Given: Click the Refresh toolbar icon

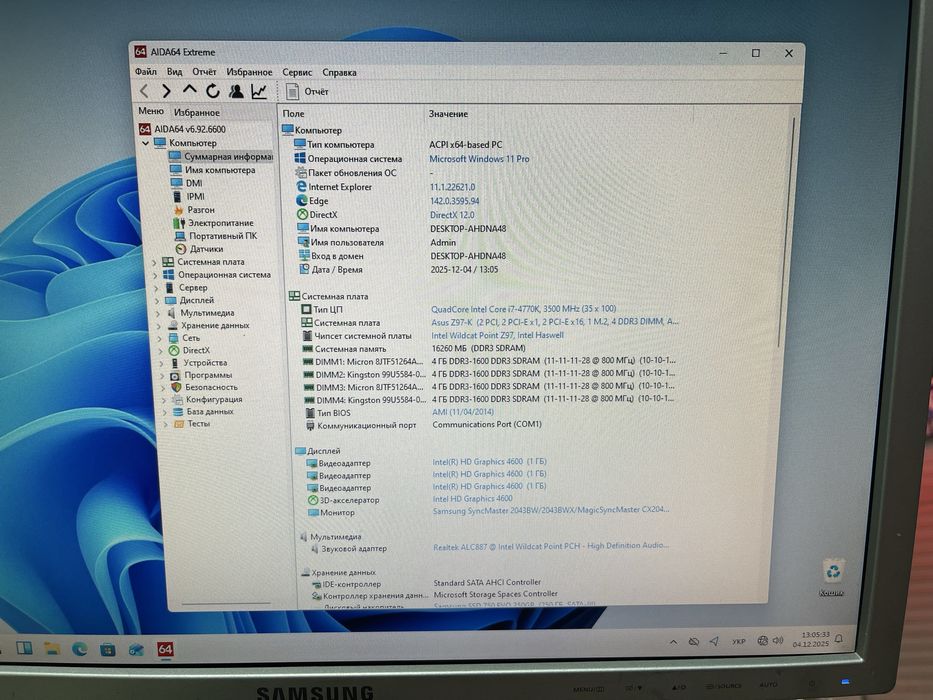Looking at the screenshot, I should tap(212, 91).
